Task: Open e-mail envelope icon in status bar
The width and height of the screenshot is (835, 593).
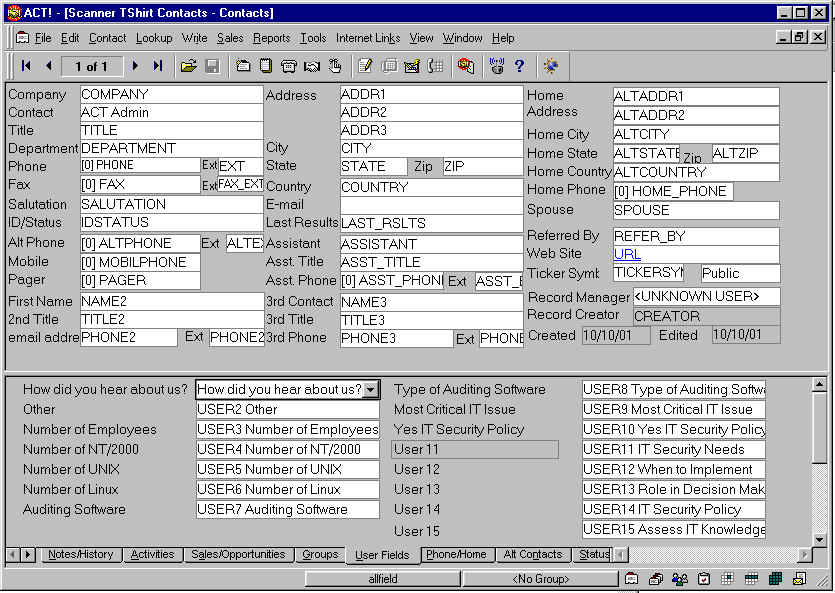Action: [799, 579]
